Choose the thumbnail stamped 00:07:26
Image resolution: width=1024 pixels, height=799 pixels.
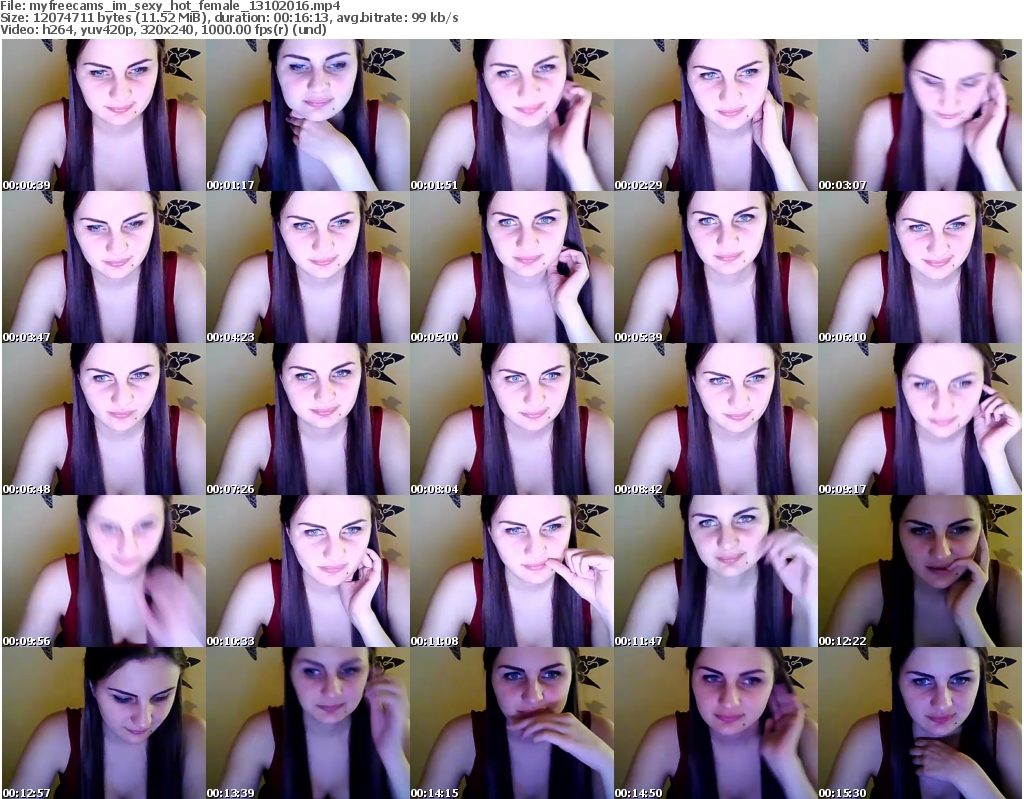point(308,419)
